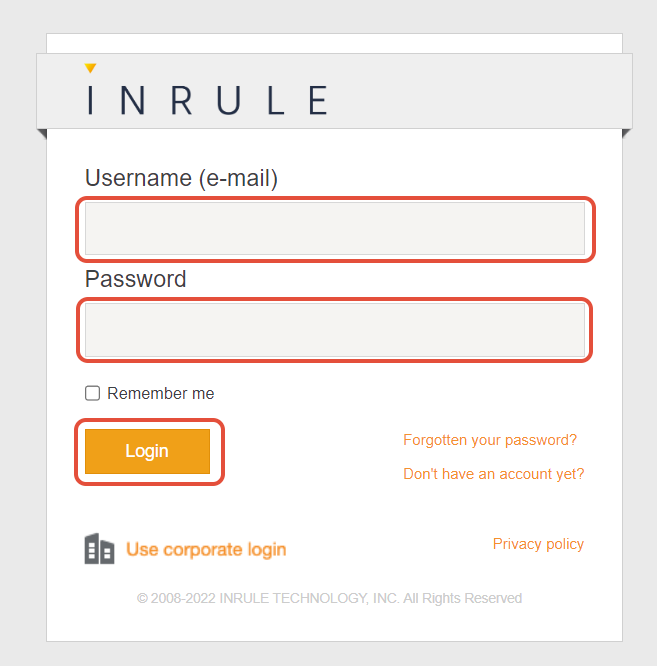Open the Privacy policy link

tap(538, 544)
